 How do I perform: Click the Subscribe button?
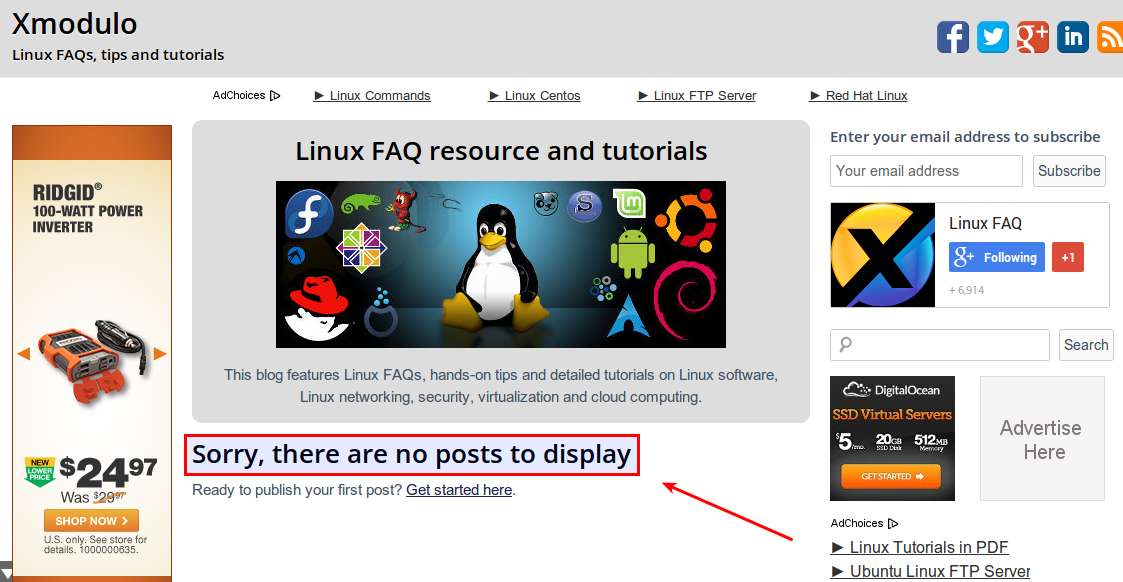point(1068,171)
